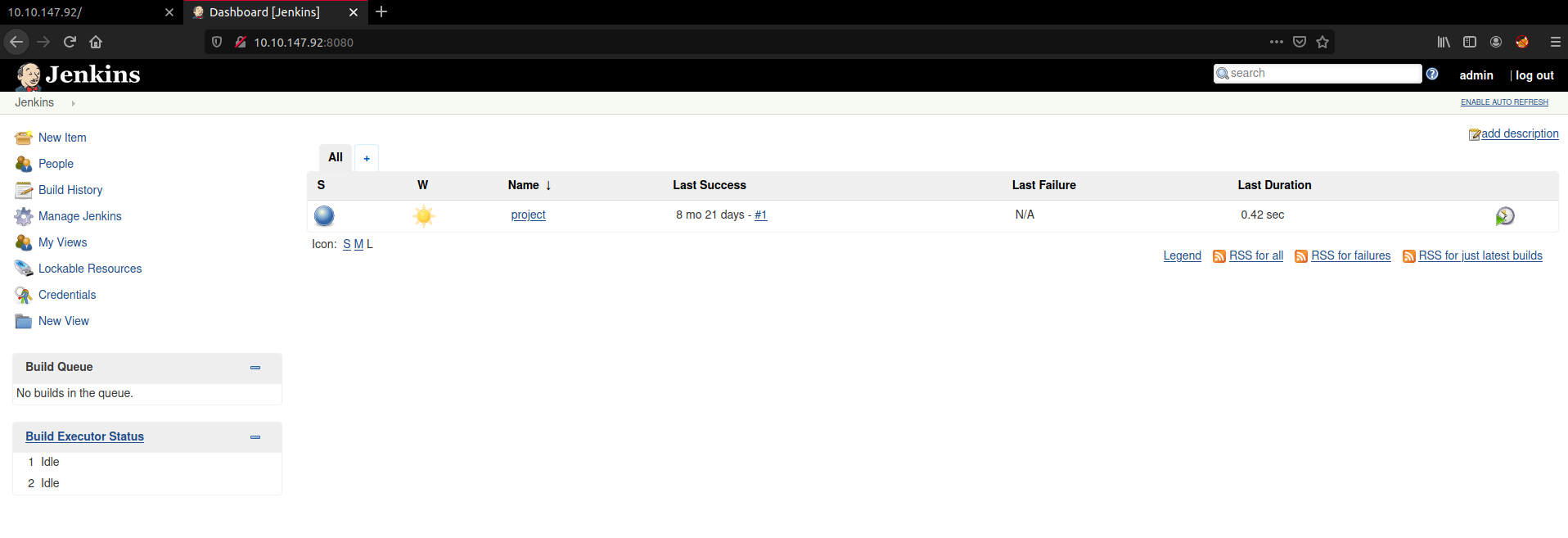The width and height of the screenshot is (1568, 538).
Task: Close the Dashboard [Jenkins] tab
Action: point(354,12)
